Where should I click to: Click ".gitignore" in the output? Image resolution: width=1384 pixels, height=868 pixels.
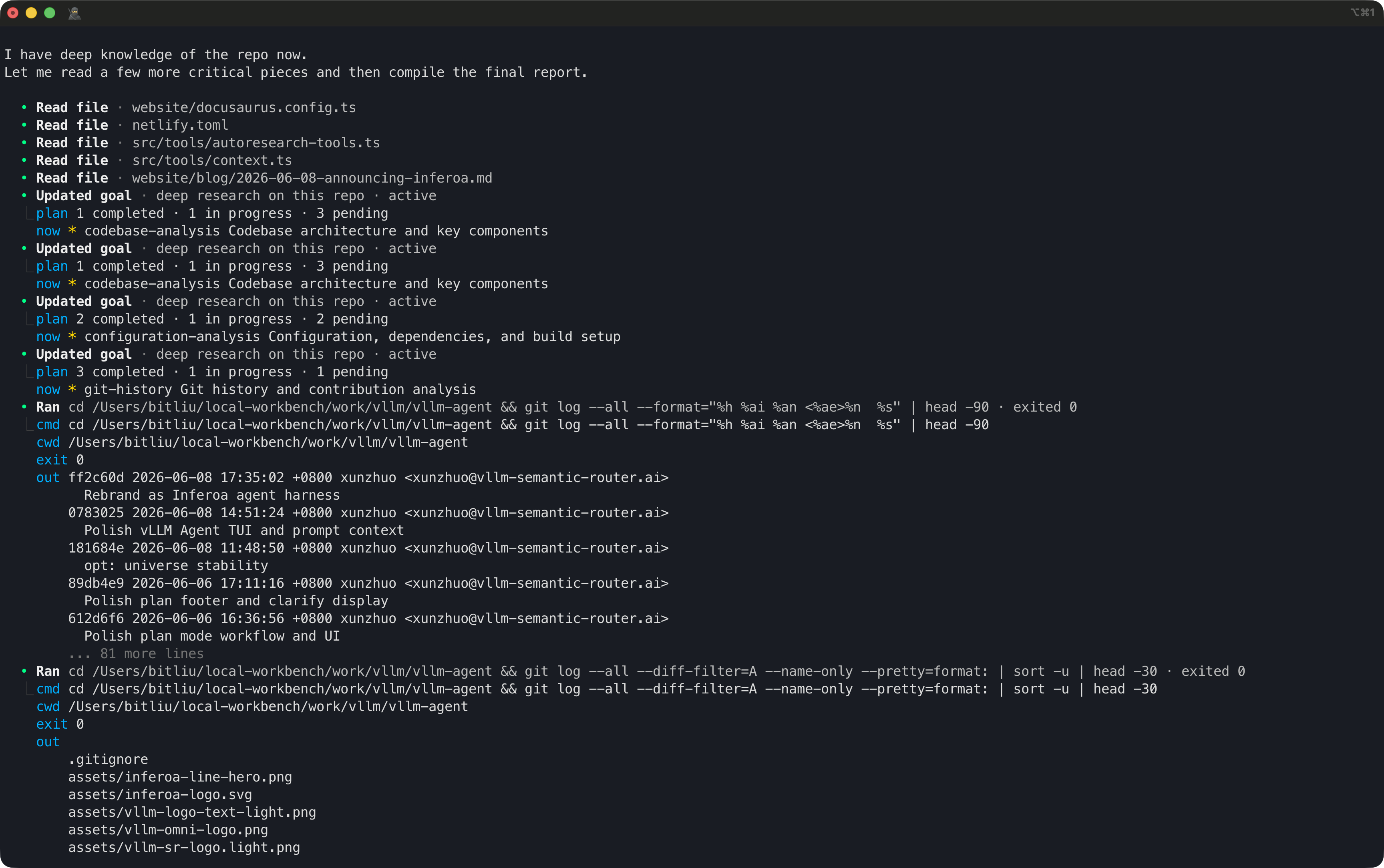tap(108, 759)
